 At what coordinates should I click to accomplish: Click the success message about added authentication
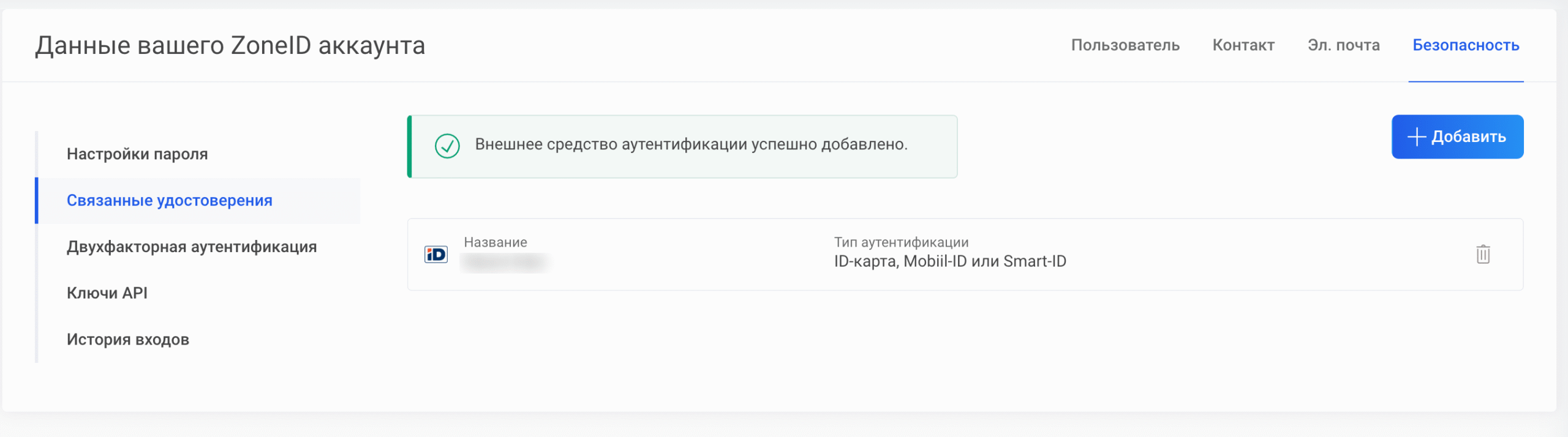point(691,144)
